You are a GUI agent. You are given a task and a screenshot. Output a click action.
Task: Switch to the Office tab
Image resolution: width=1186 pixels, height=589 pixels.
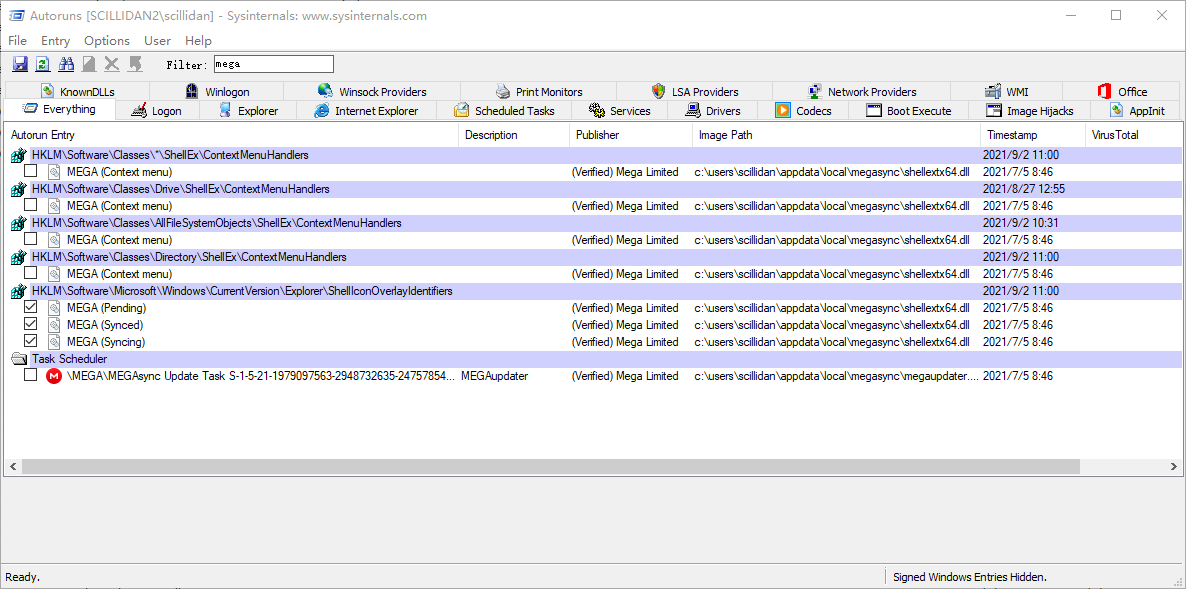1122,91
